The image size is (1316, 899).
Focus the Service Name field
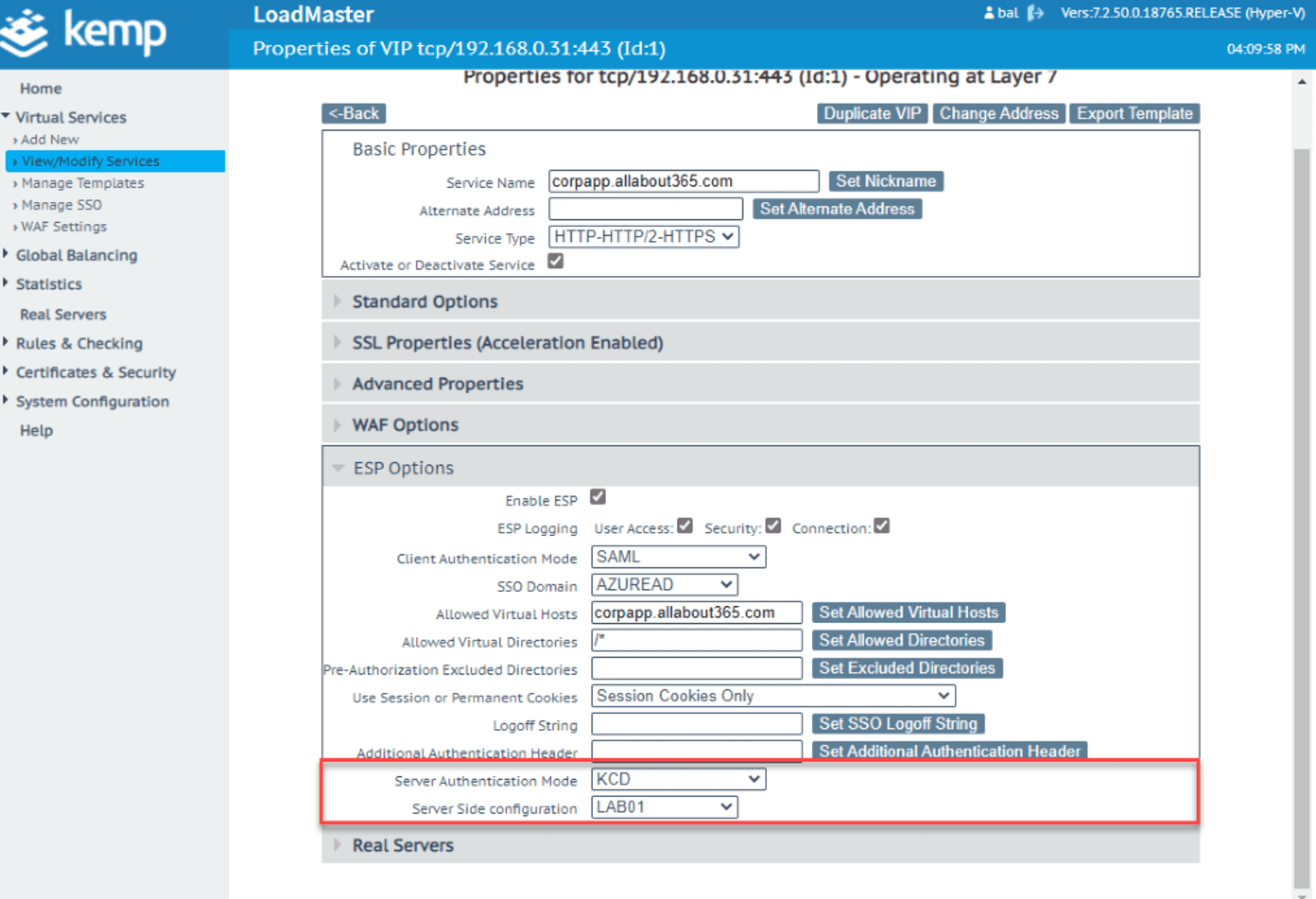[x=684, y=181]
